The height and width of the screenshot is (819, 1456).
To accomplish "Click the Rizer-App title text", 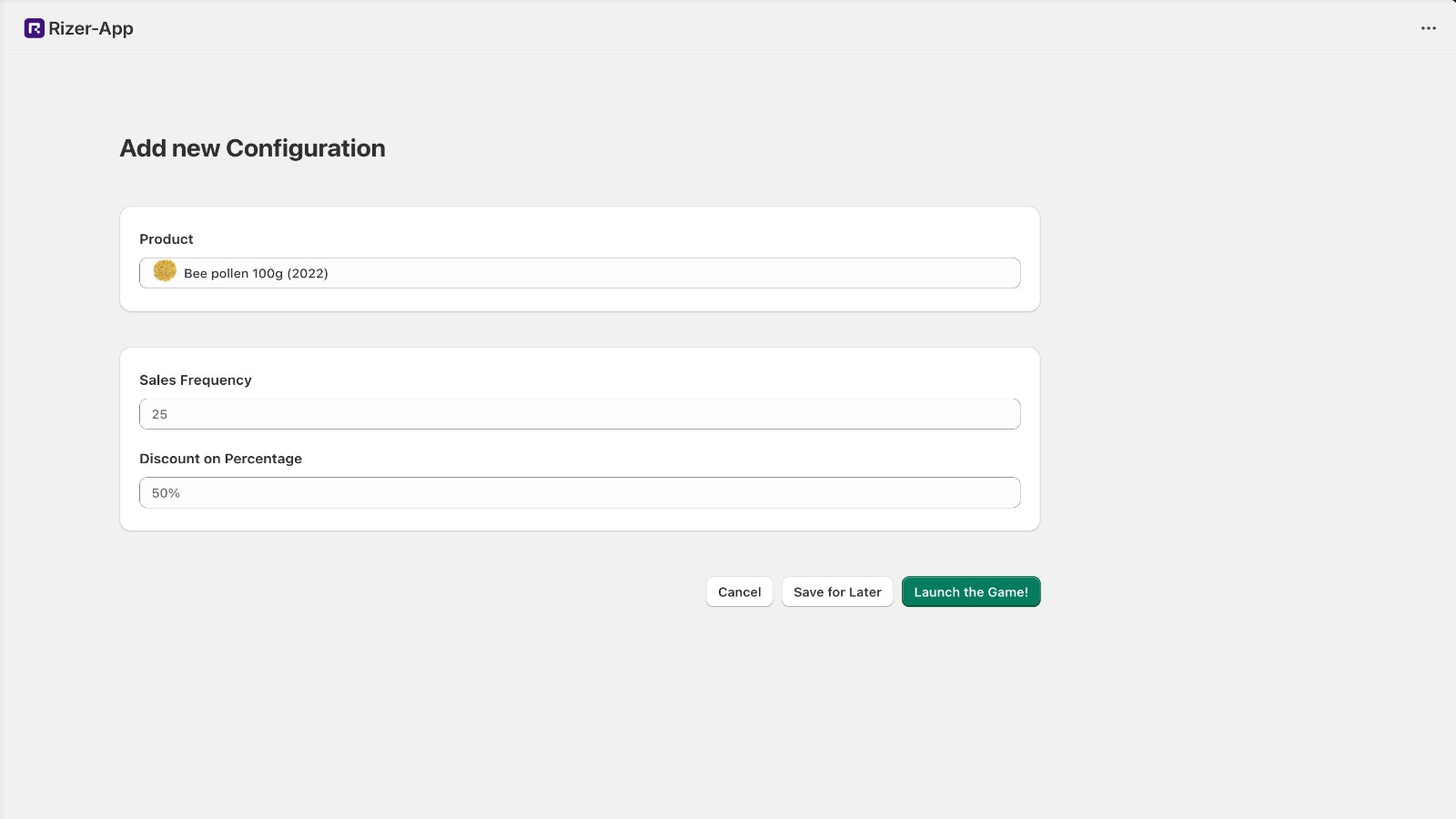I will click(x=91, y=28).
